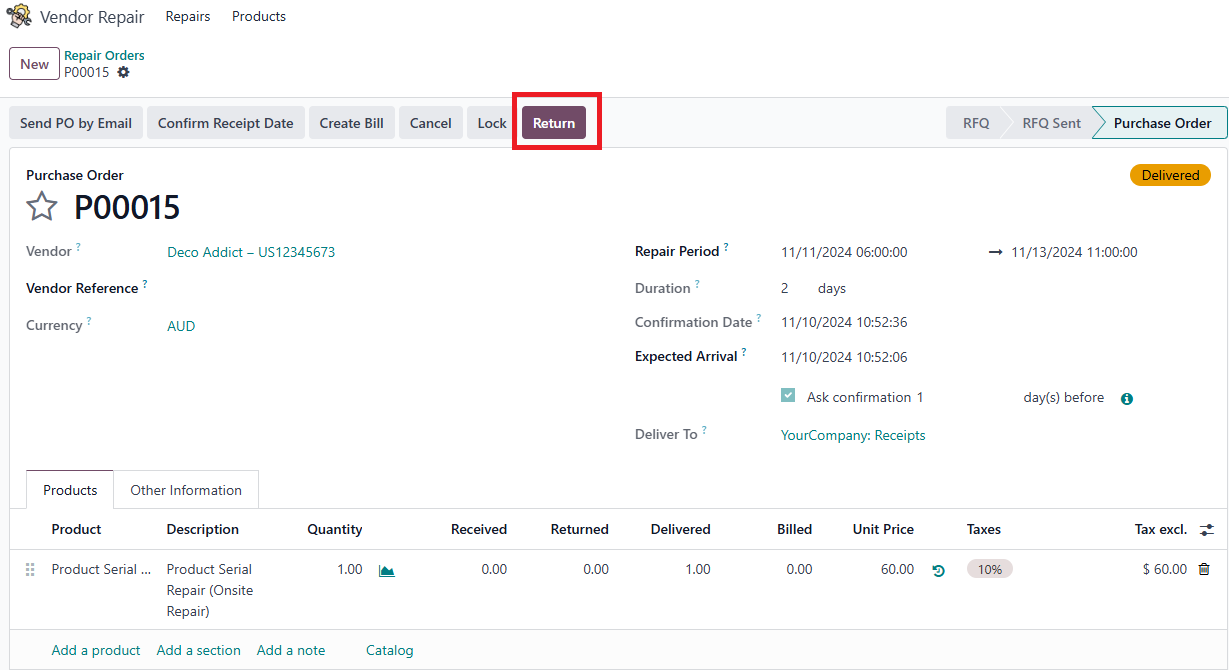
Task: Open the Repairs menu
Action: pyautogui.click(x=188, y=17)
